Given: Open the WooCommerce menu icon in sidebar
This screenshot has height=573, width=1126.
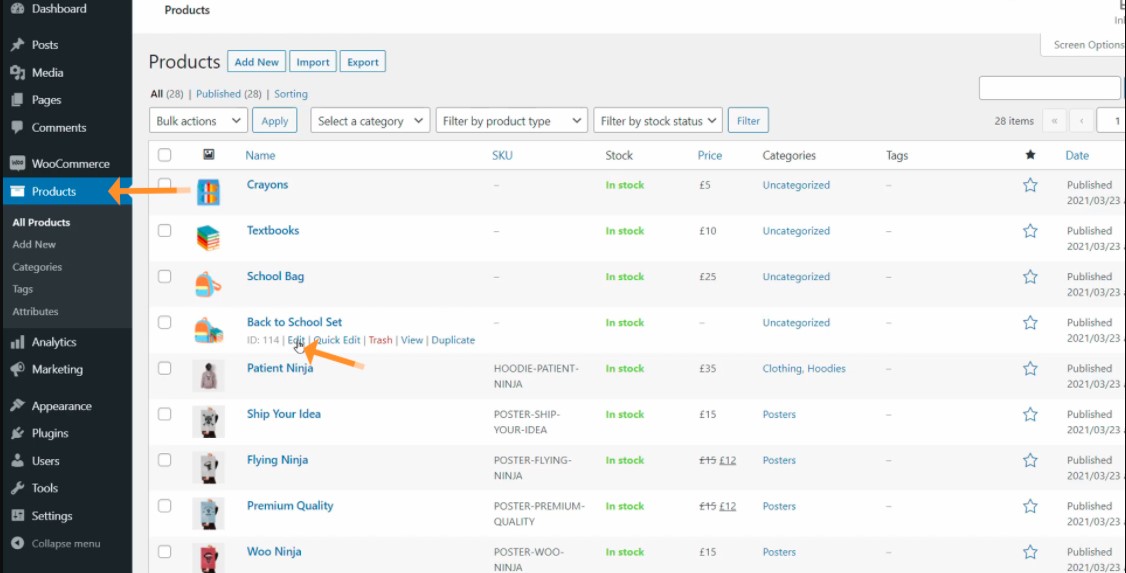Looking at the screenshot, I should click(x=17, y=164).
